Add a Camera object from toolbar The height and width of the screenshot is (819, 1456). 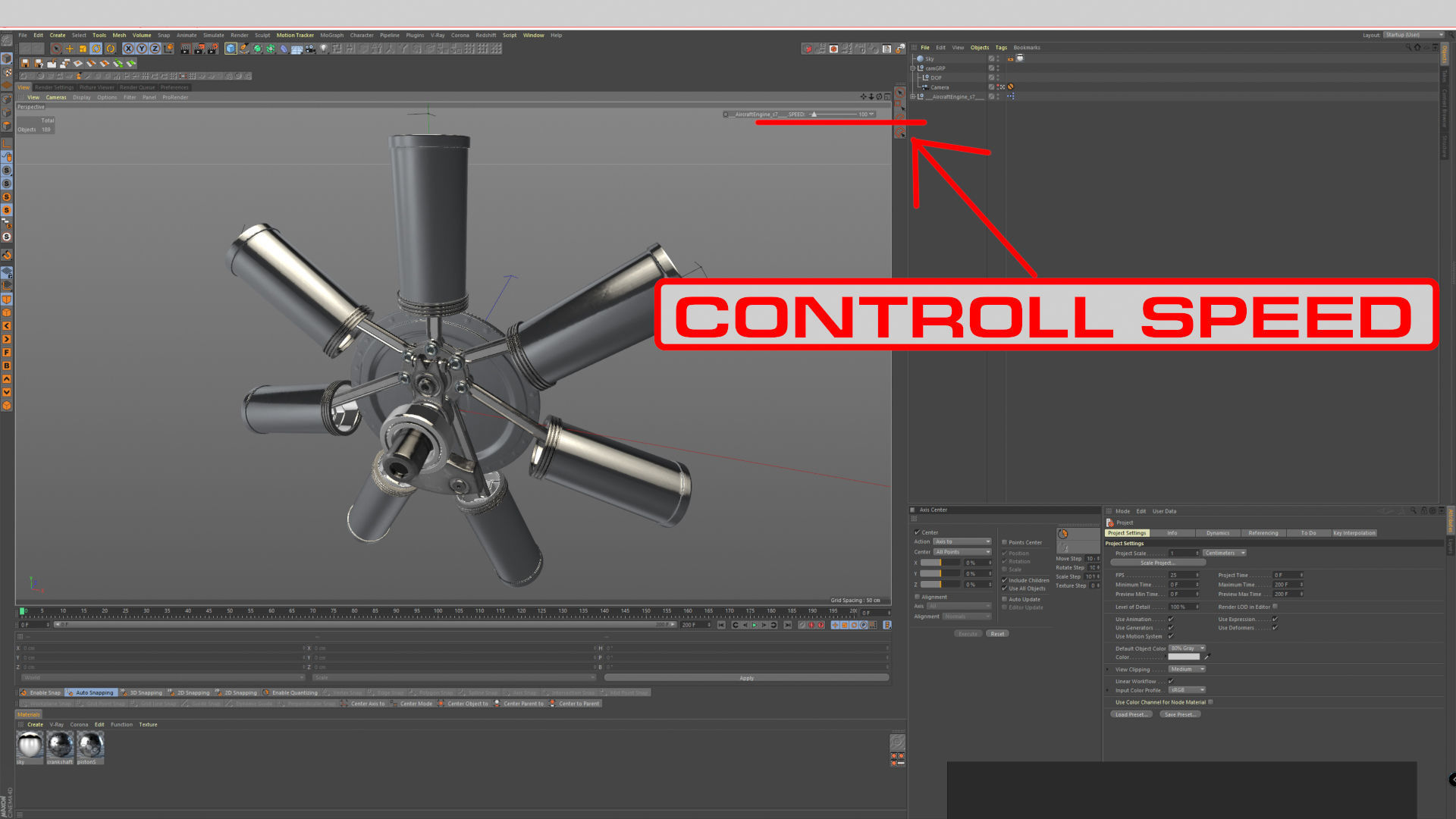pyautogui.click(x=310, y=49)
